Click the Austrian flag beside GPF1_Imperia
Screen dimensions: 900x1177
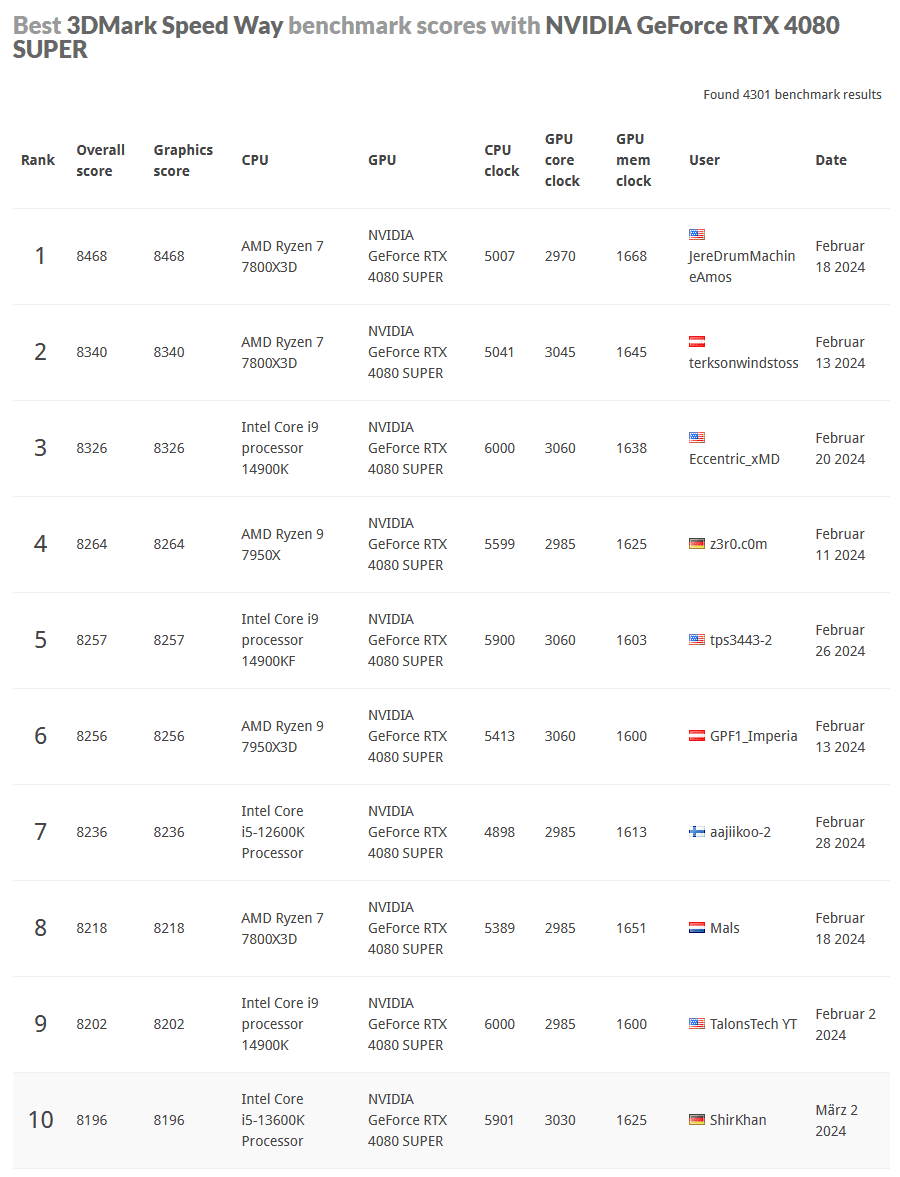coord(697,736)
